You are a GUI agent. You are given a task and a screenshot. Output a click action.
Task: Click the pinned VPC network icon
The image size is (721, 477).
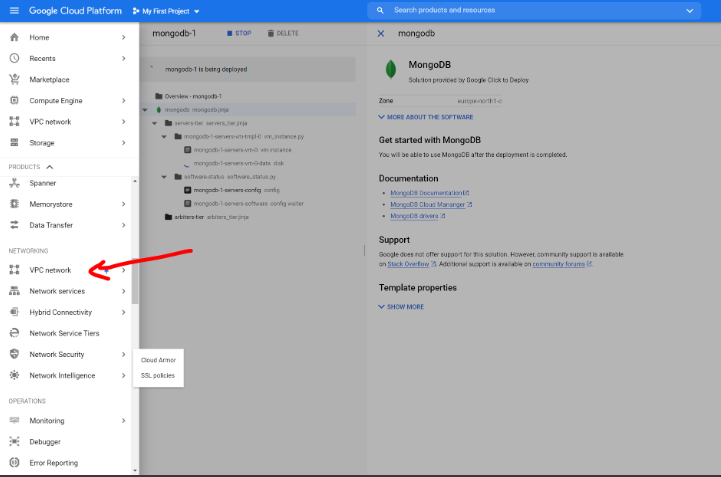(14, 121)
